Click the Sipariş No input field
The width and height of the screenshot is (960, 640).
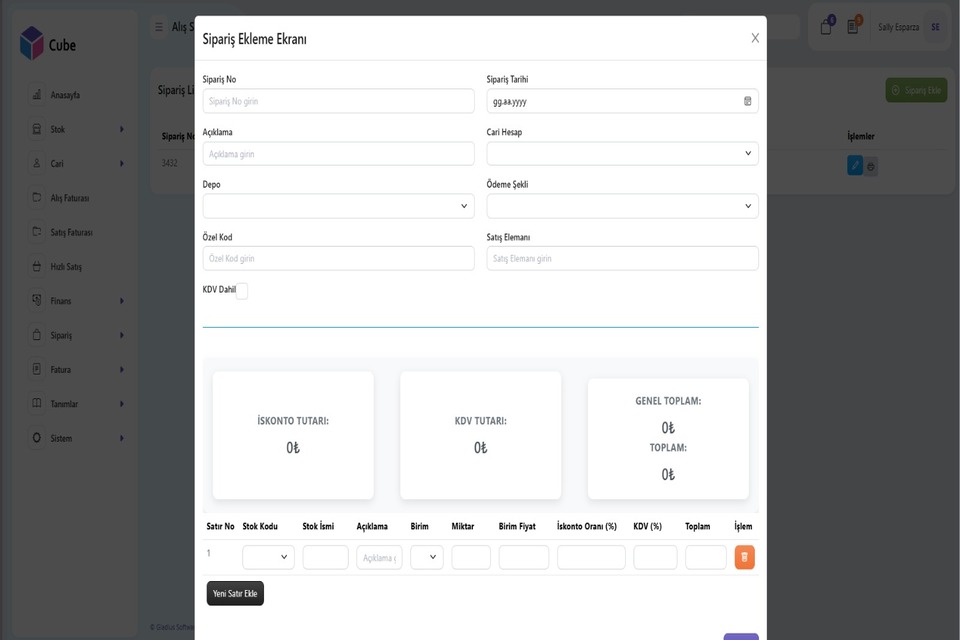tap(338, 101)
